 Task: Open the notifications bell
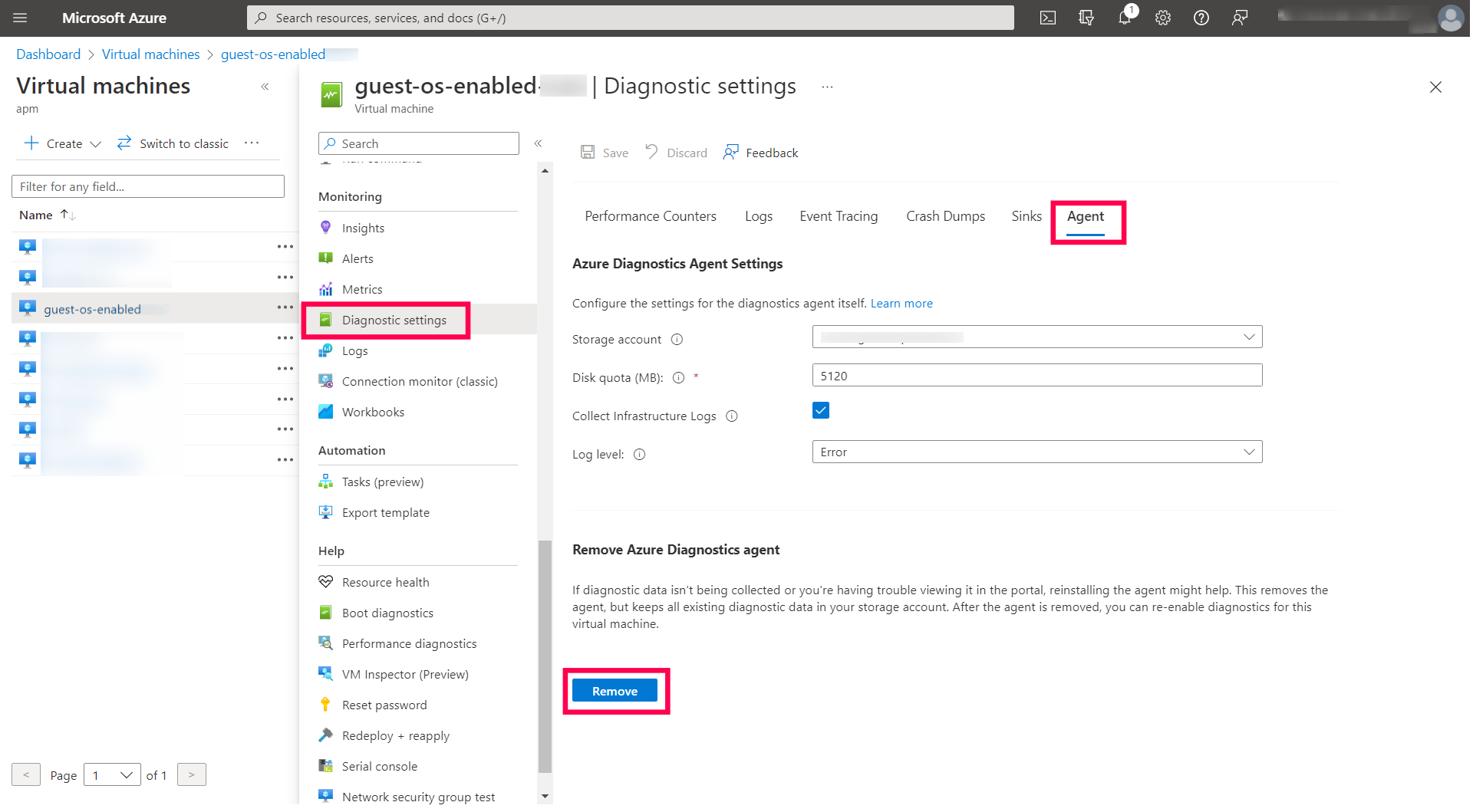(1125, 18)
